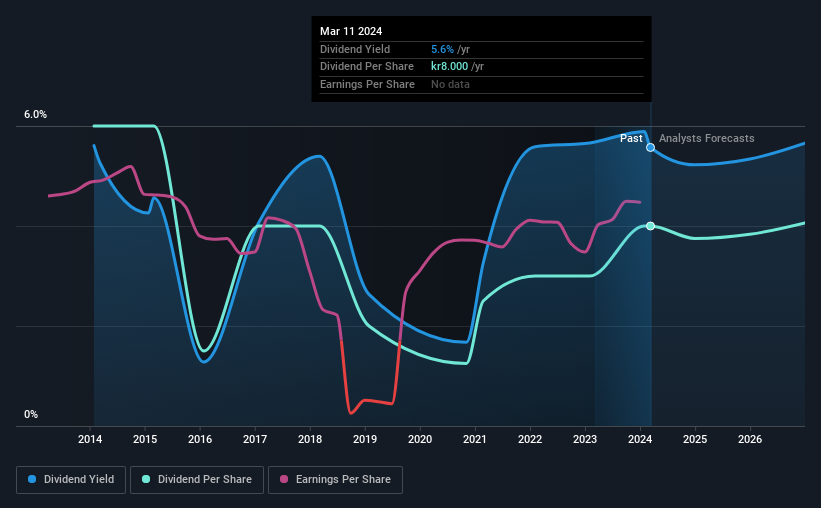The image size is (821, 508).
Task: Click the 'Past' label on the chart
Action: pyautogui.click(x=631, y=138)
